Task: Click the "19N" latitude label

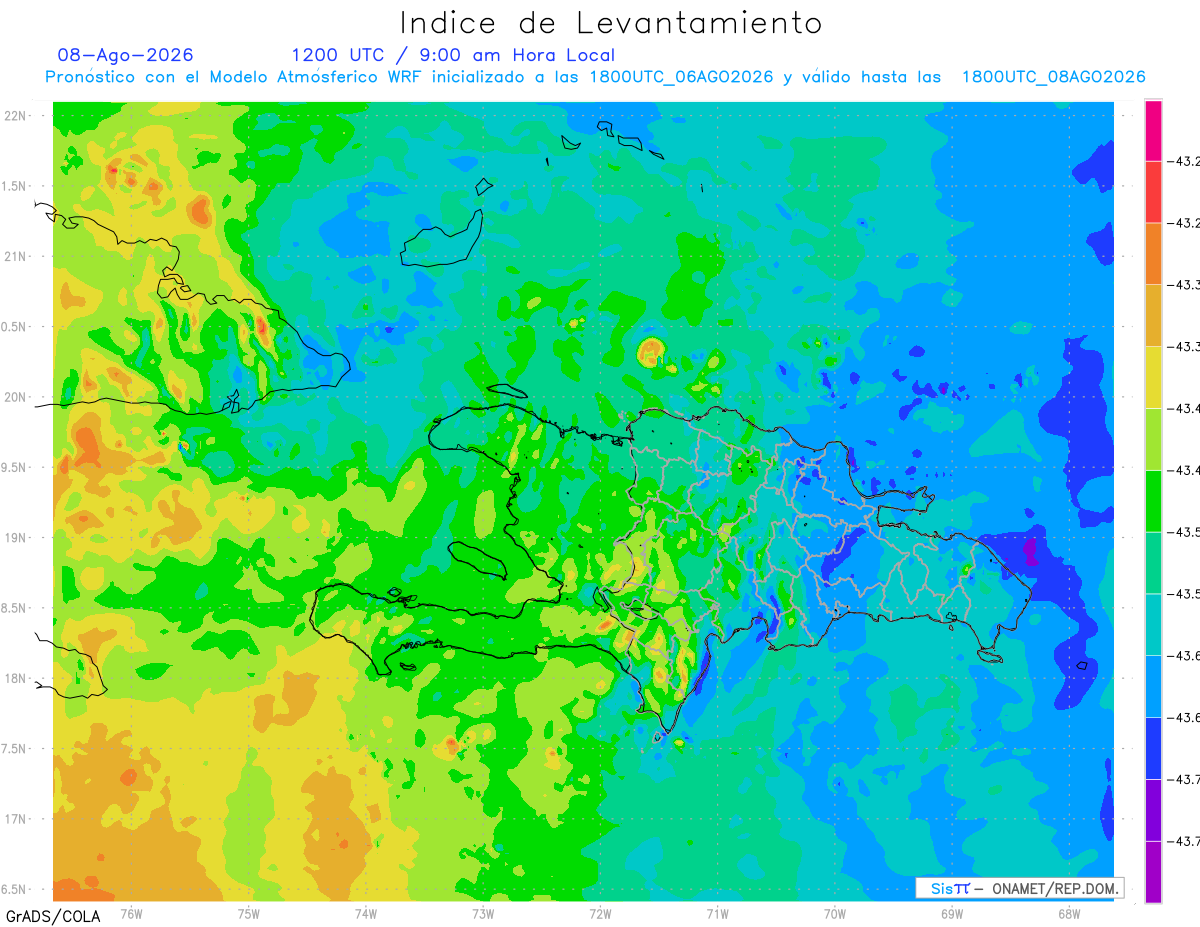Action: point(15,537)
